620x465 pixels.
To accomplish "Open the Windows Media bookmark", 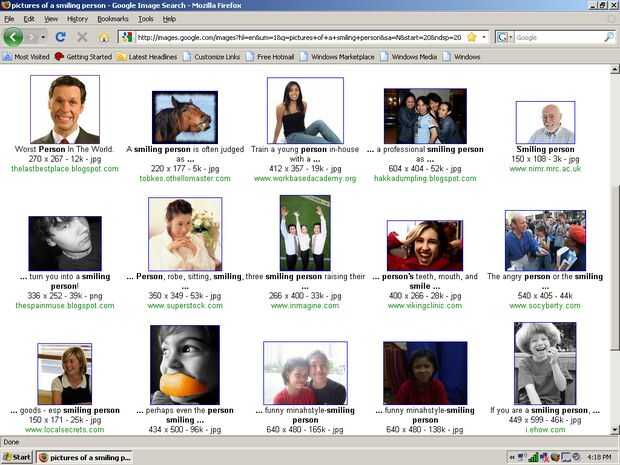I will [409, 57].
